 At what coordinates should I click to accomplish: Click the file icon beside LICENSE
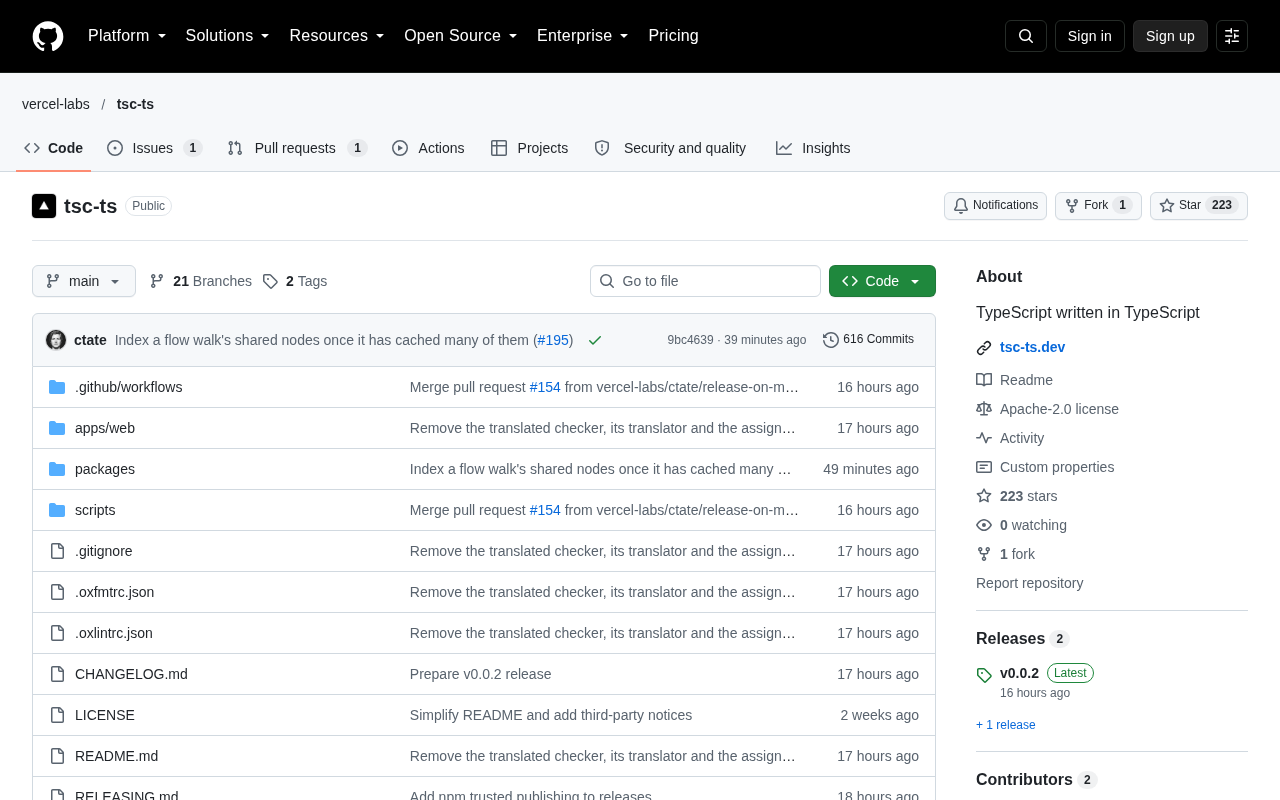point(57,715)
